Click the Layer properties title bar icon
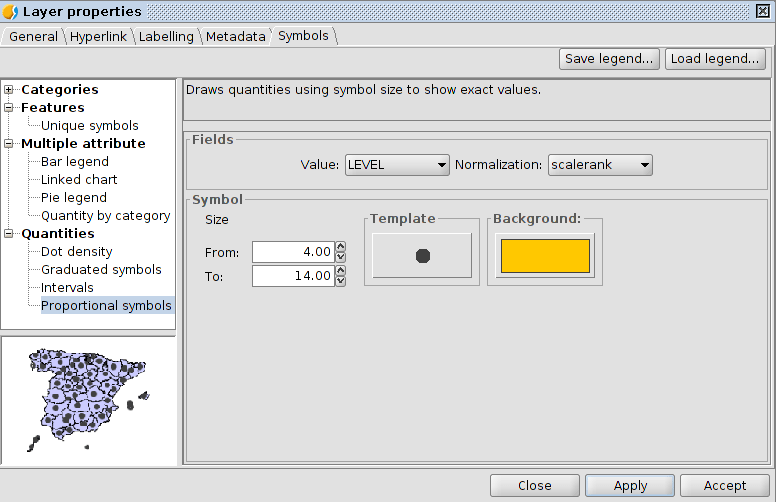This screenshot has height=502, width=776. coord(11,12)
